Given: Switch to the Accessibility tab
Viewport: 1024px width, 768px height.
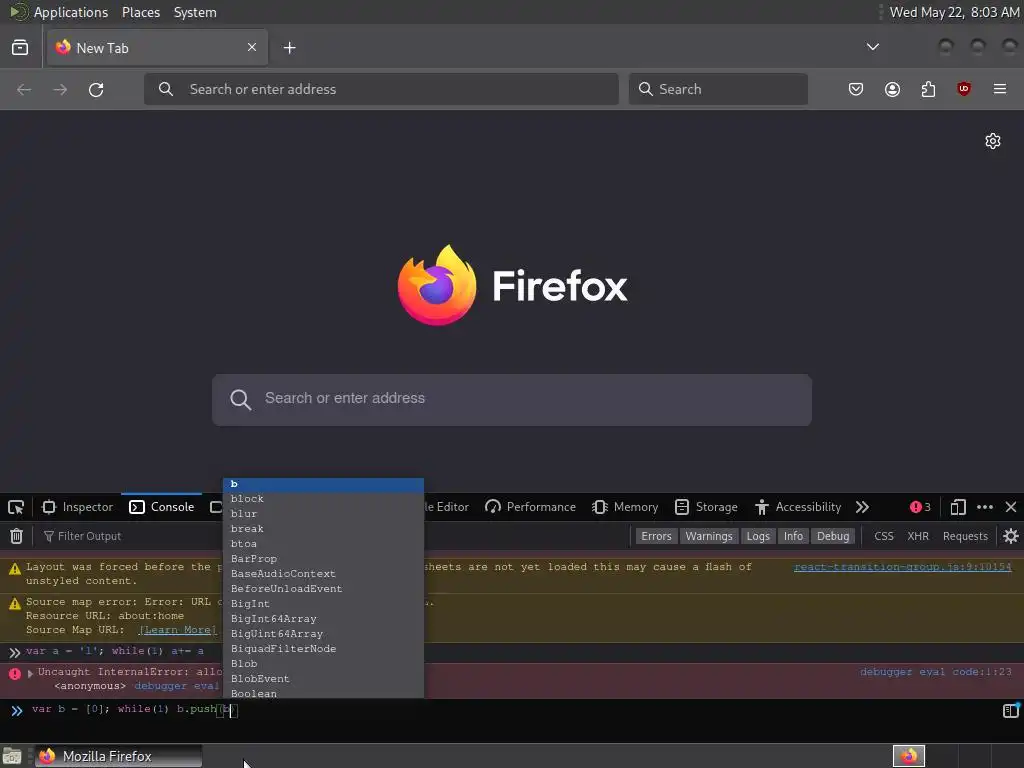Looking at the screenshot, I should pyautogui.click(x=798, y=507).
